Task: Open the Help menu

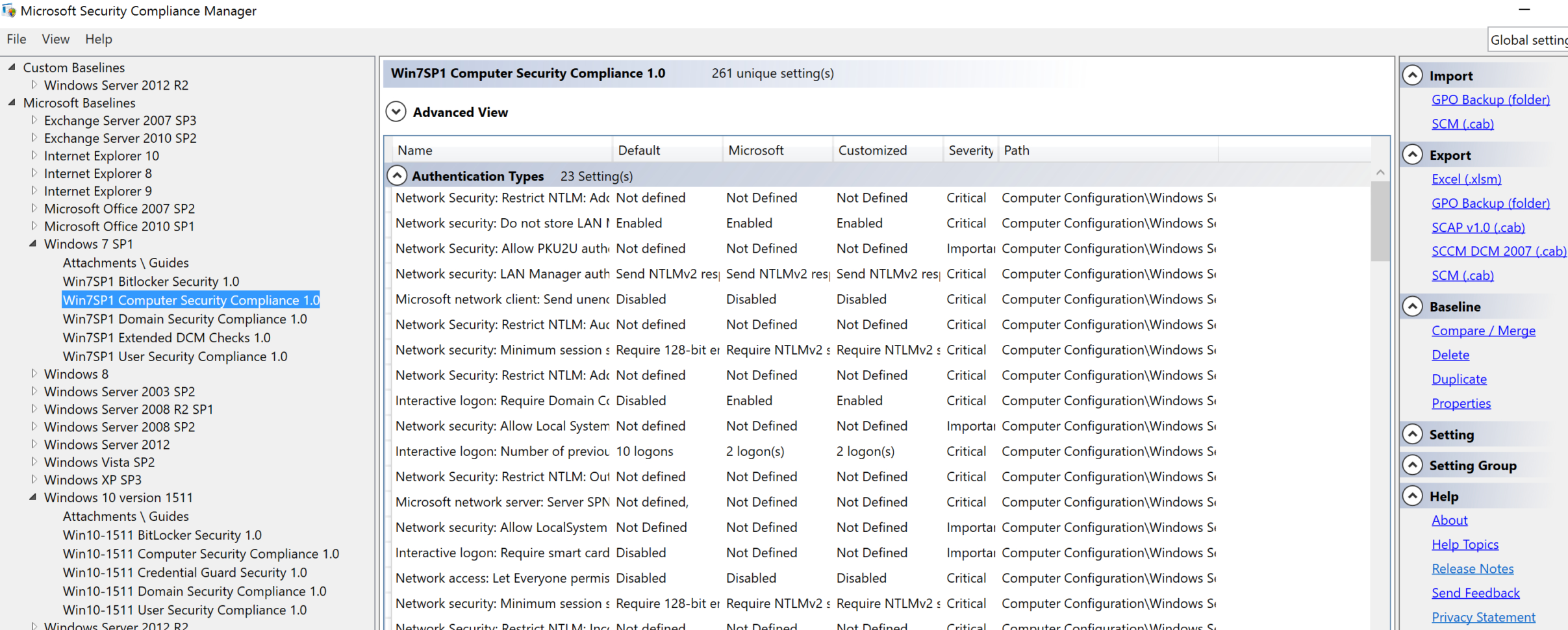Action: tap(98, 39)
